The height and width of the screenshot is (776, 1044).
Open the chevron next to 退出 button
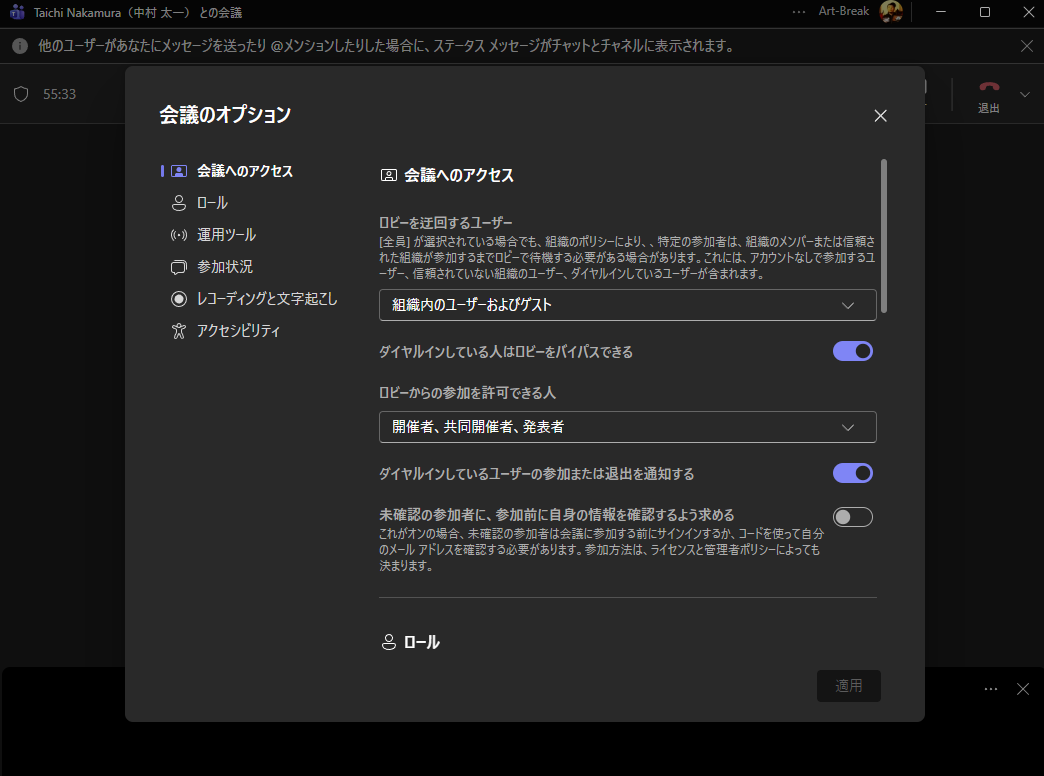[x=1024, y=94]
